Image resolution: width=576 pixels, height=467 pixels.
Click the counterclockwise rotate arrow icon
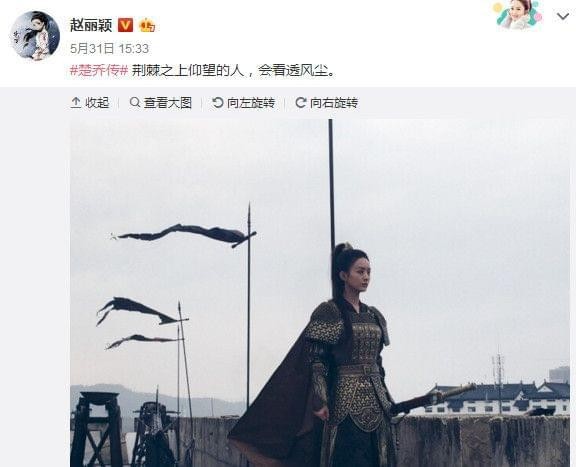point(217,103)
